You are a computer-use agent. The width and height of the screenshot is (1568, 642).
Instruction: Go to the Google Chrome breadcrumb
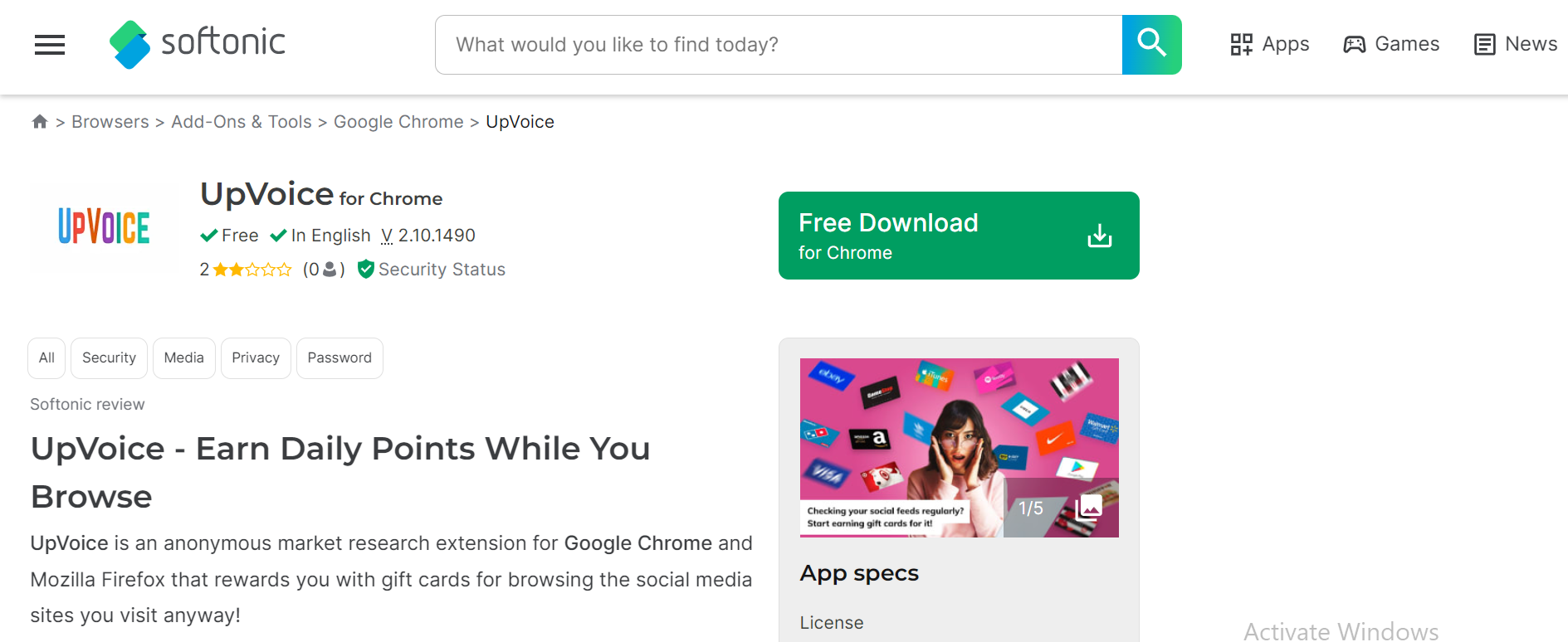(x=398, y=122)
